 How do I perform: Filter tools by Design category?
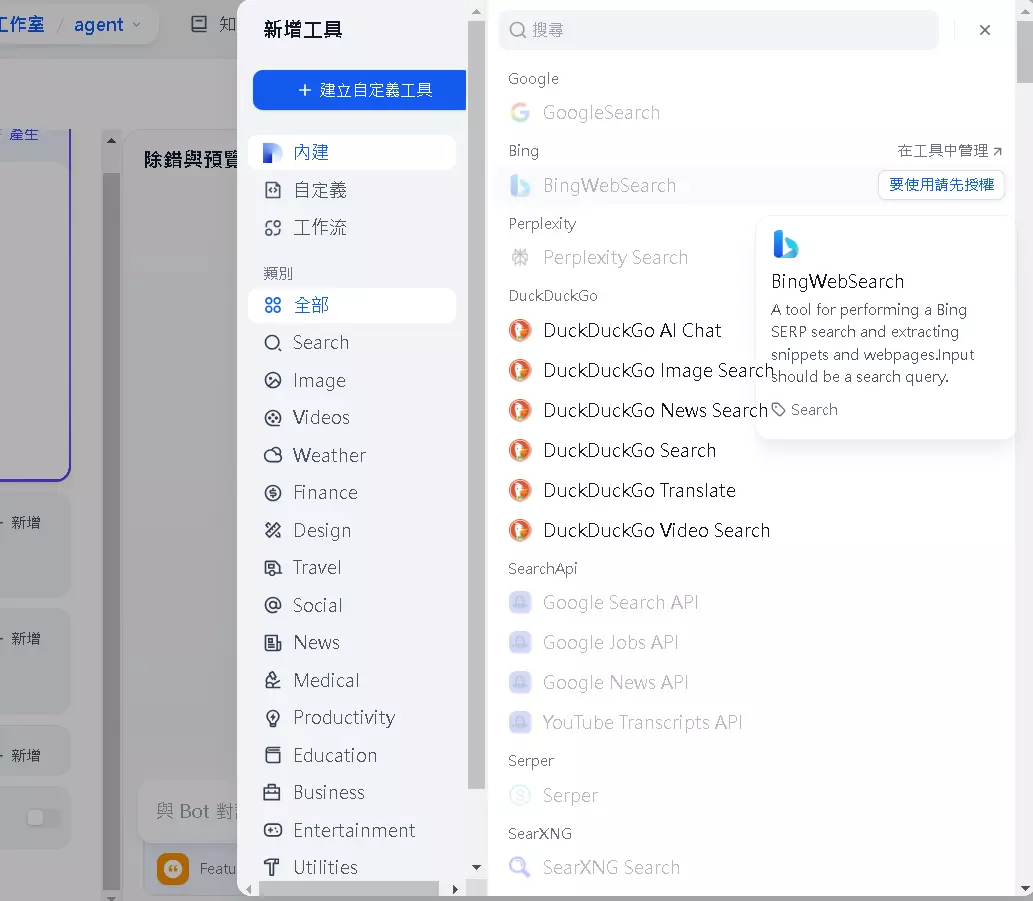click(352, 530)
